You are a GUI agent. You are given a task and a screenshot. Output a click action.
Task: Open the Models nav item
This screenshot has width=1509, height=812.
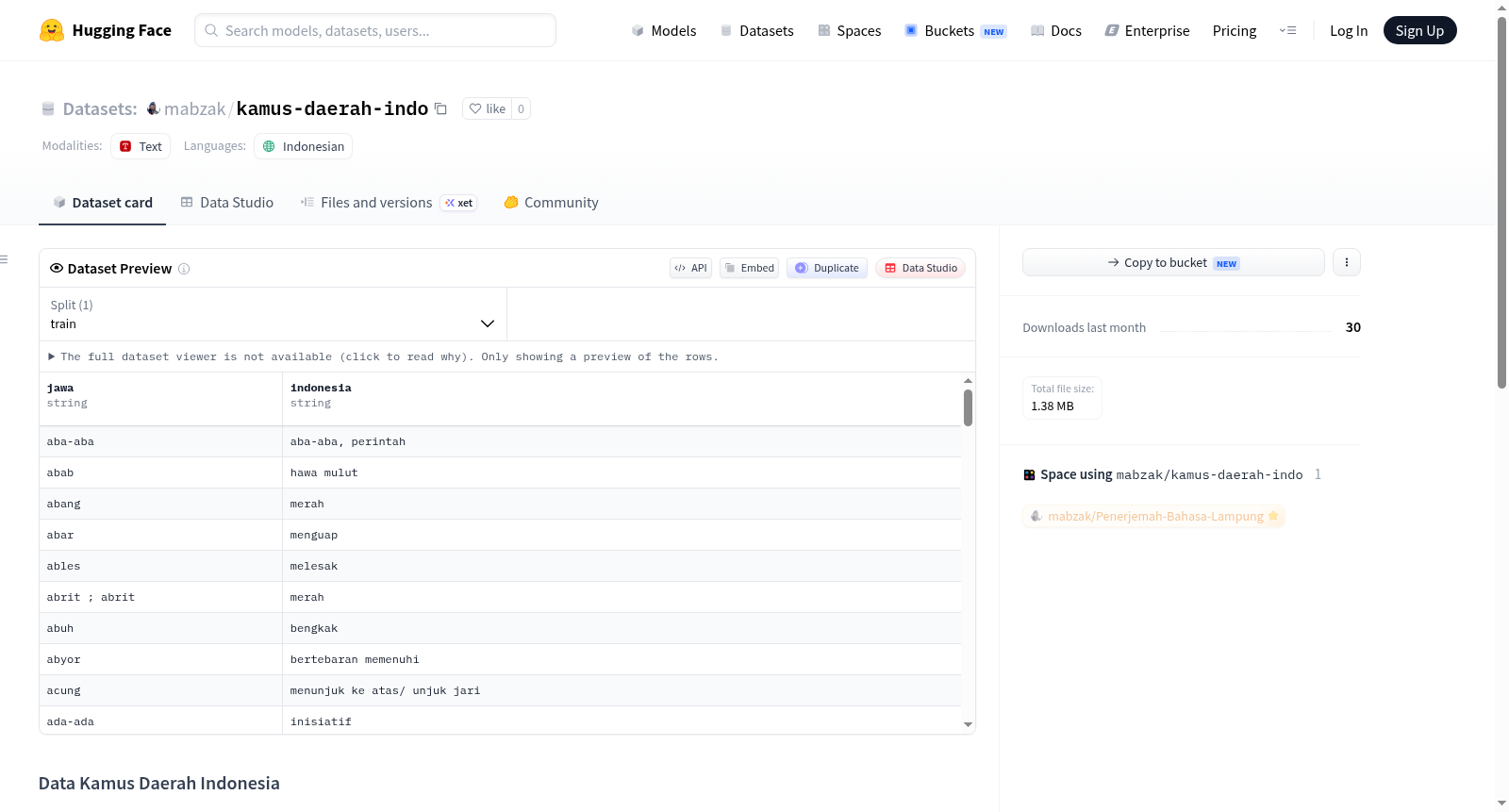point(664,30)
